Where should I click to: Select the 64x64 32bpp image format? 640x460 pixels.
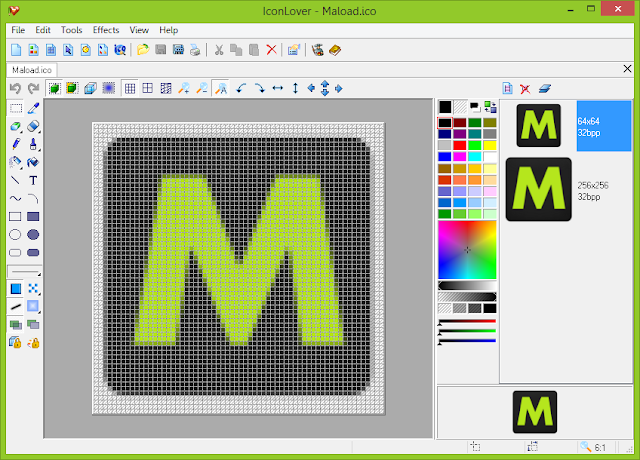coord(567,126)
